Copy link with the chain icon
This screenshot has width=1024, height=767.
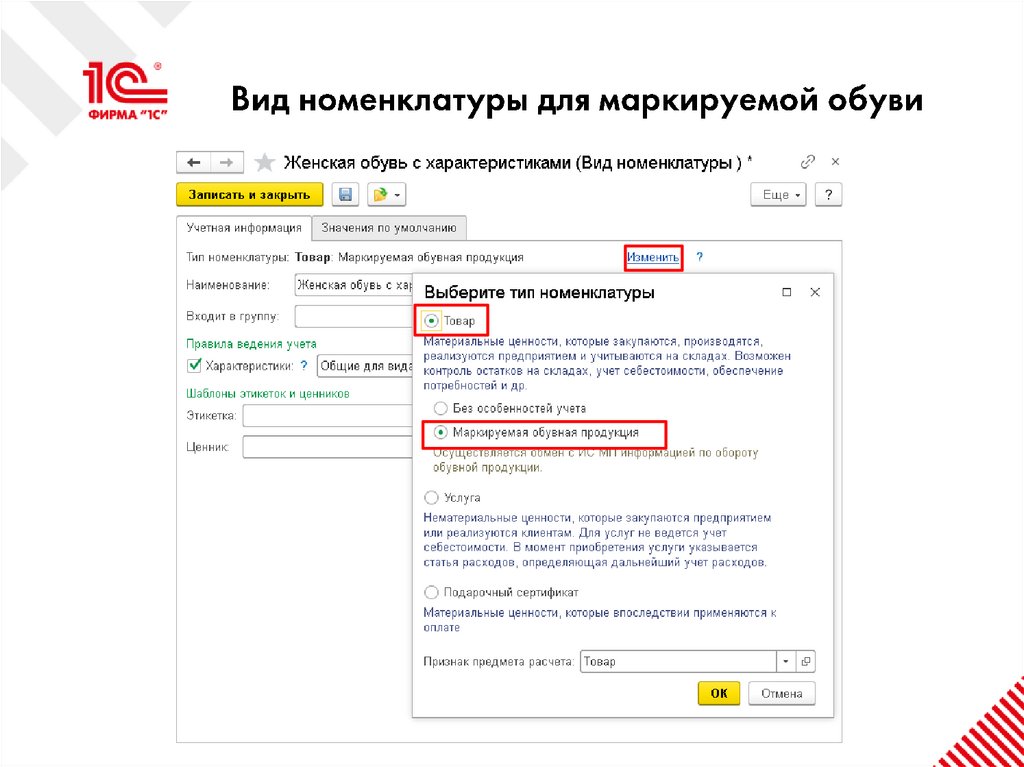click(x=808, y=162)
